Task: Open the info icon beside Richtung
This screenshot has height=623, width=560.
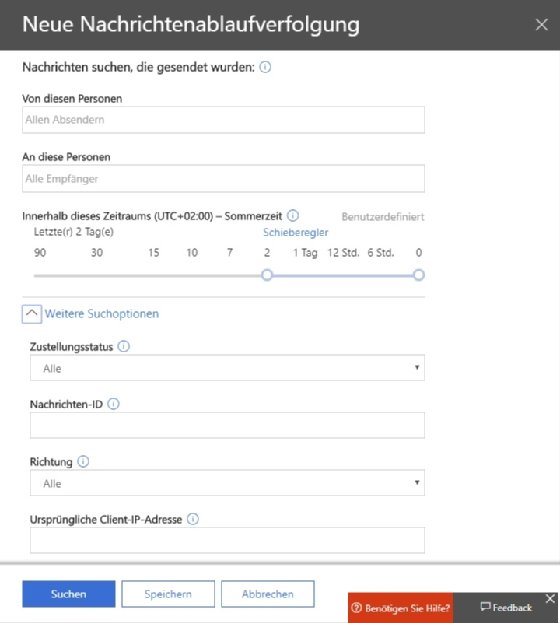Action: (x=83, y=462)
